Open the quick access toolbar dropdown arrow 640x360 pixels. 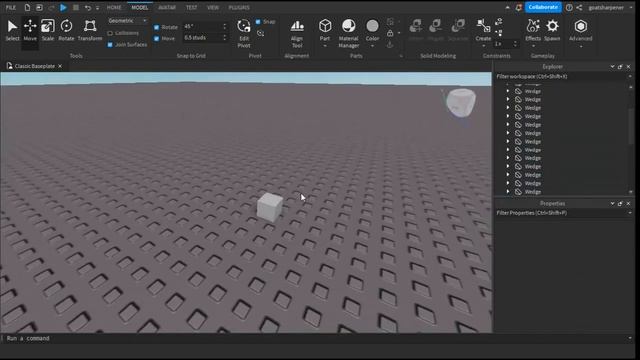click(98, 8)
